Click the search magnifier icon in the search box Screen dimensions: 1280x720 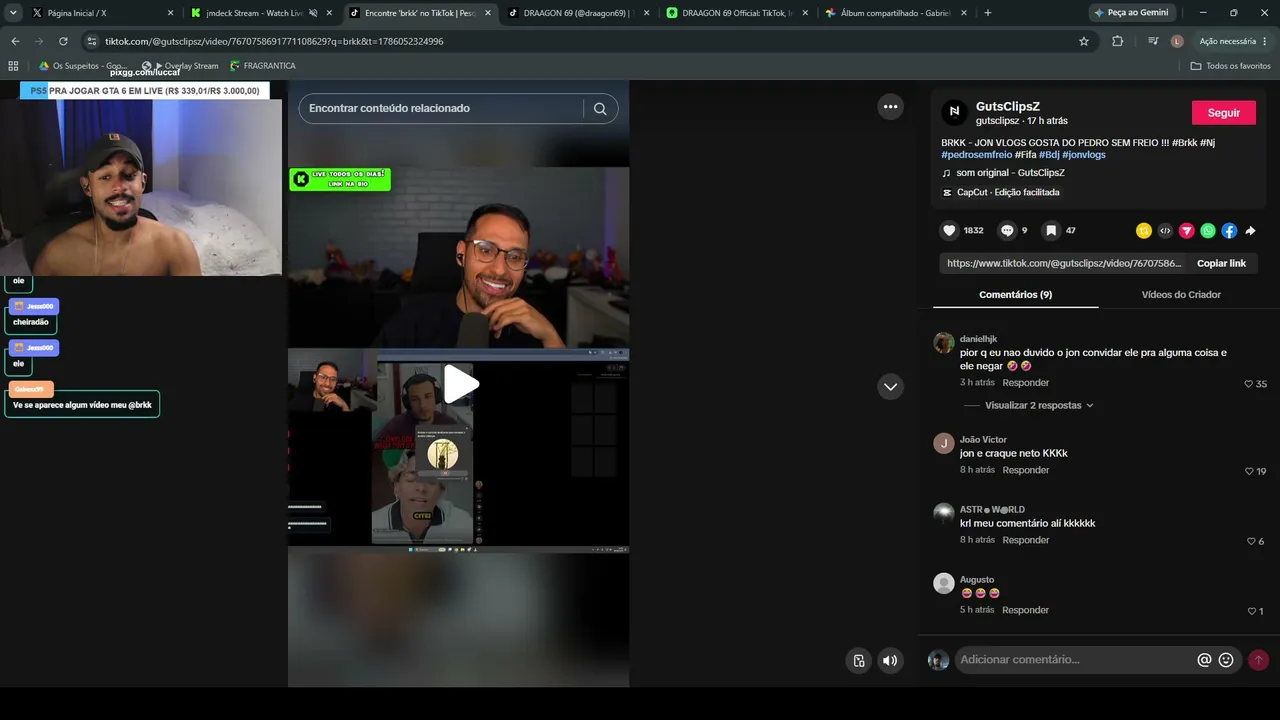tap(600, 109)
